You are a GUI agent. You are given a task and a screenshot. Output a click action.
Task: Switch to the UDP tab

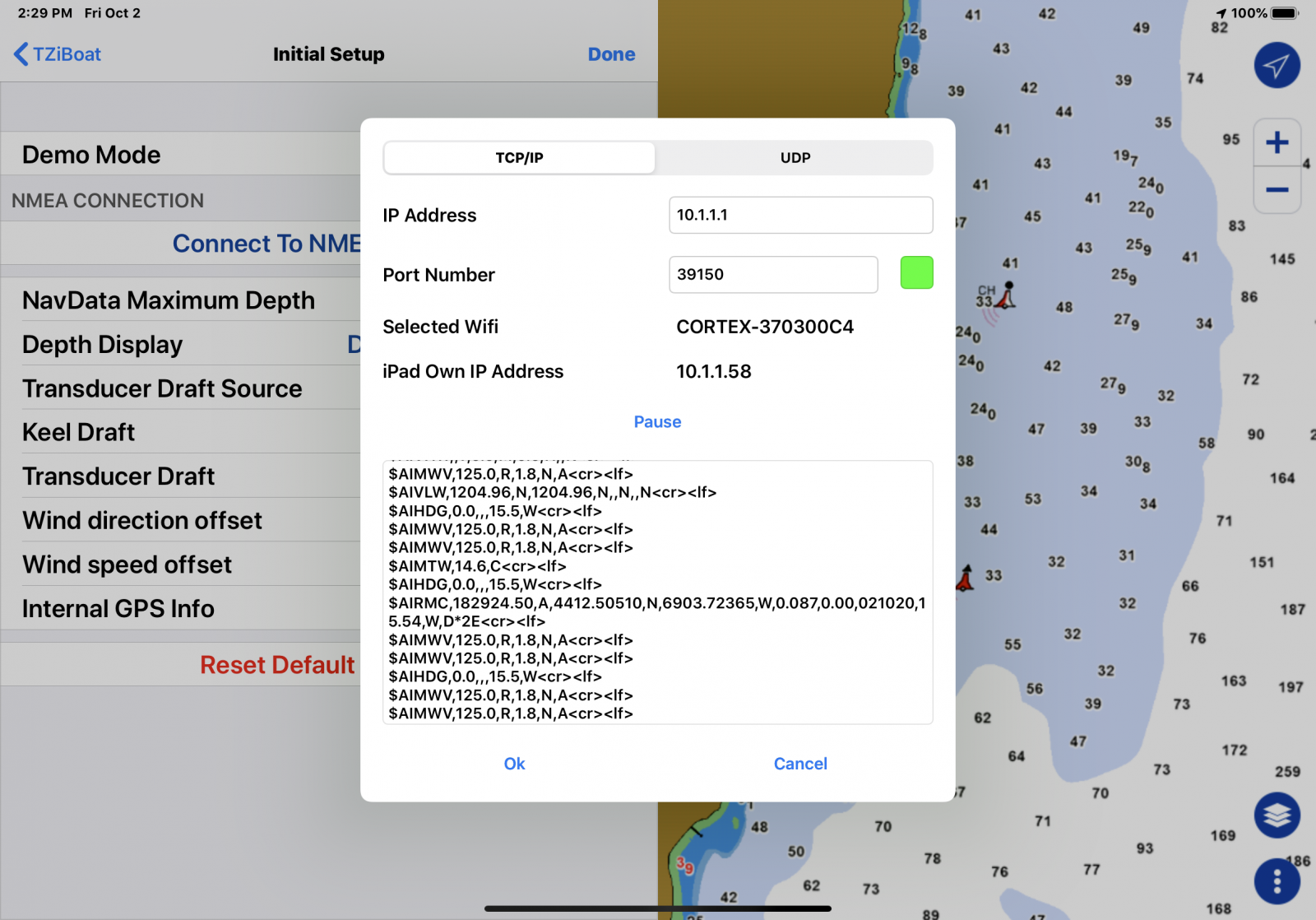click(x=794, y=157)
